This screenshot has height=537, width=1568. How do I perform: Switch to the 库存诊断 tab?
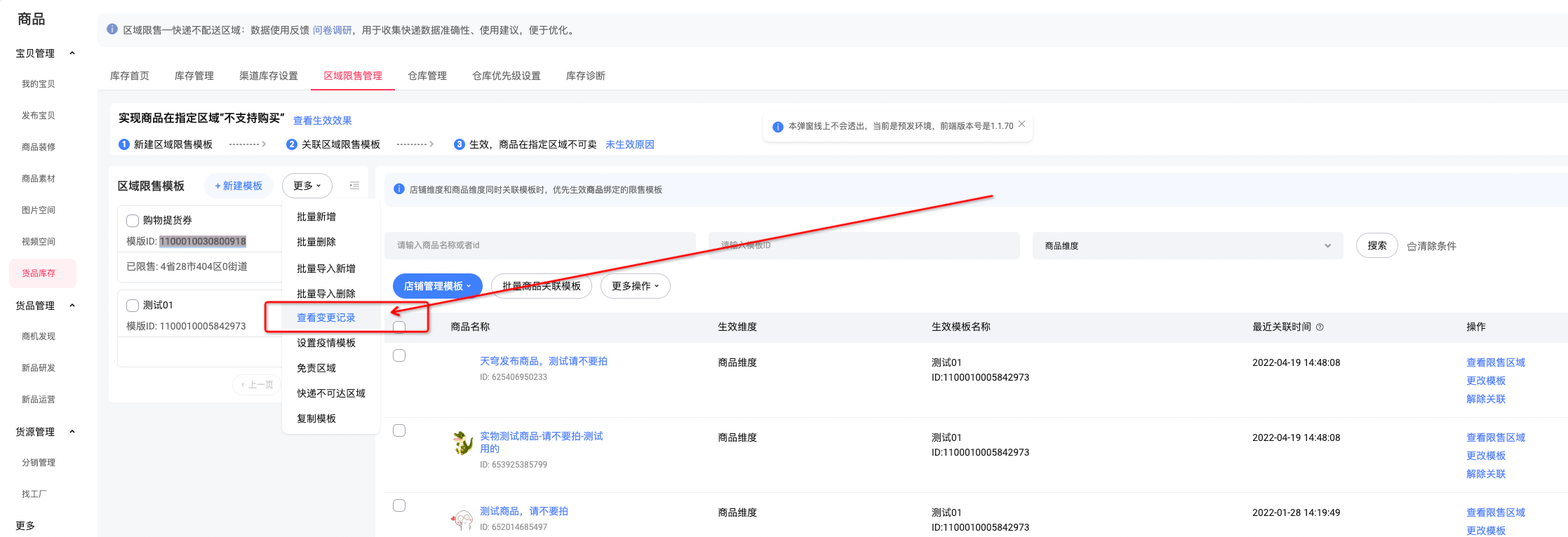coord(586,76)
